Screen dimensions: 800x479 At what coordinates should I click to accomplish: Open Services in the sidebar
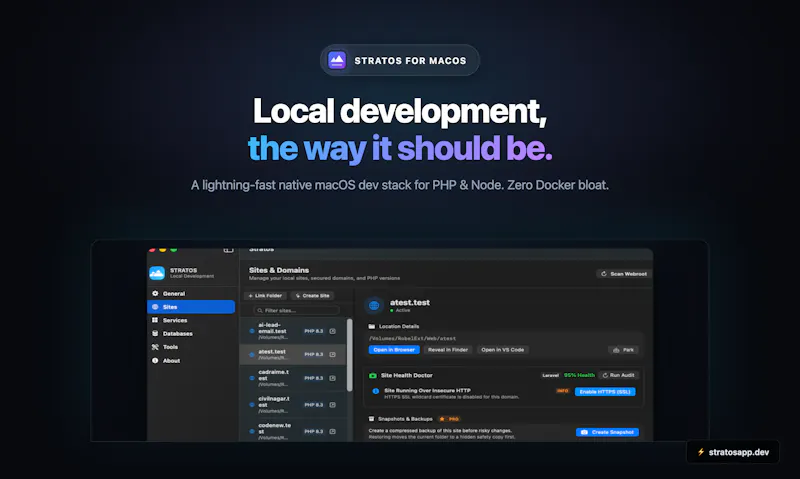(x=191, y=320)
